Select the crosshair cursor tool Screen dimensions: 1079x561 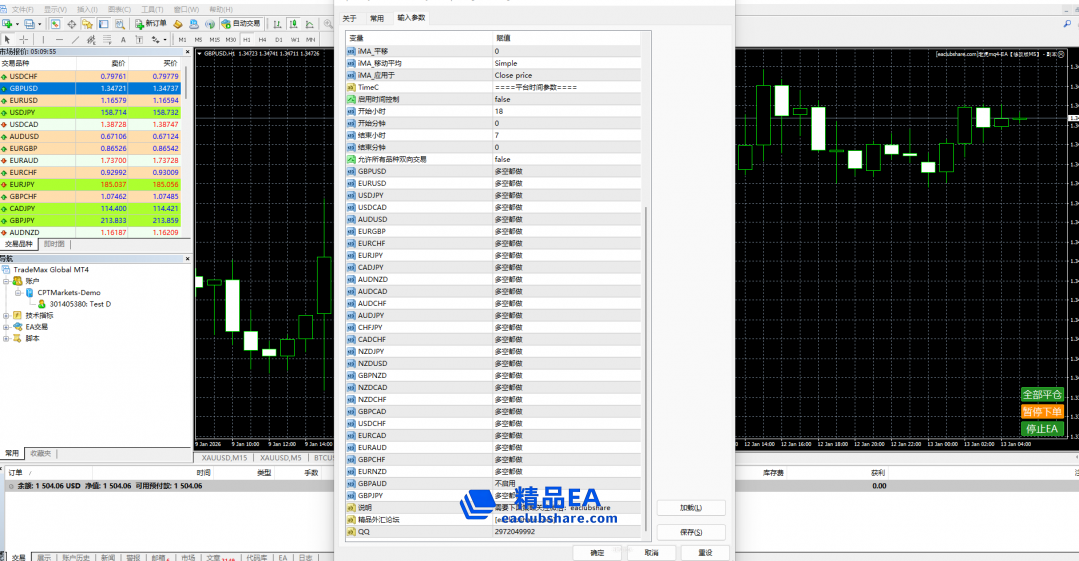coord(23,39)
